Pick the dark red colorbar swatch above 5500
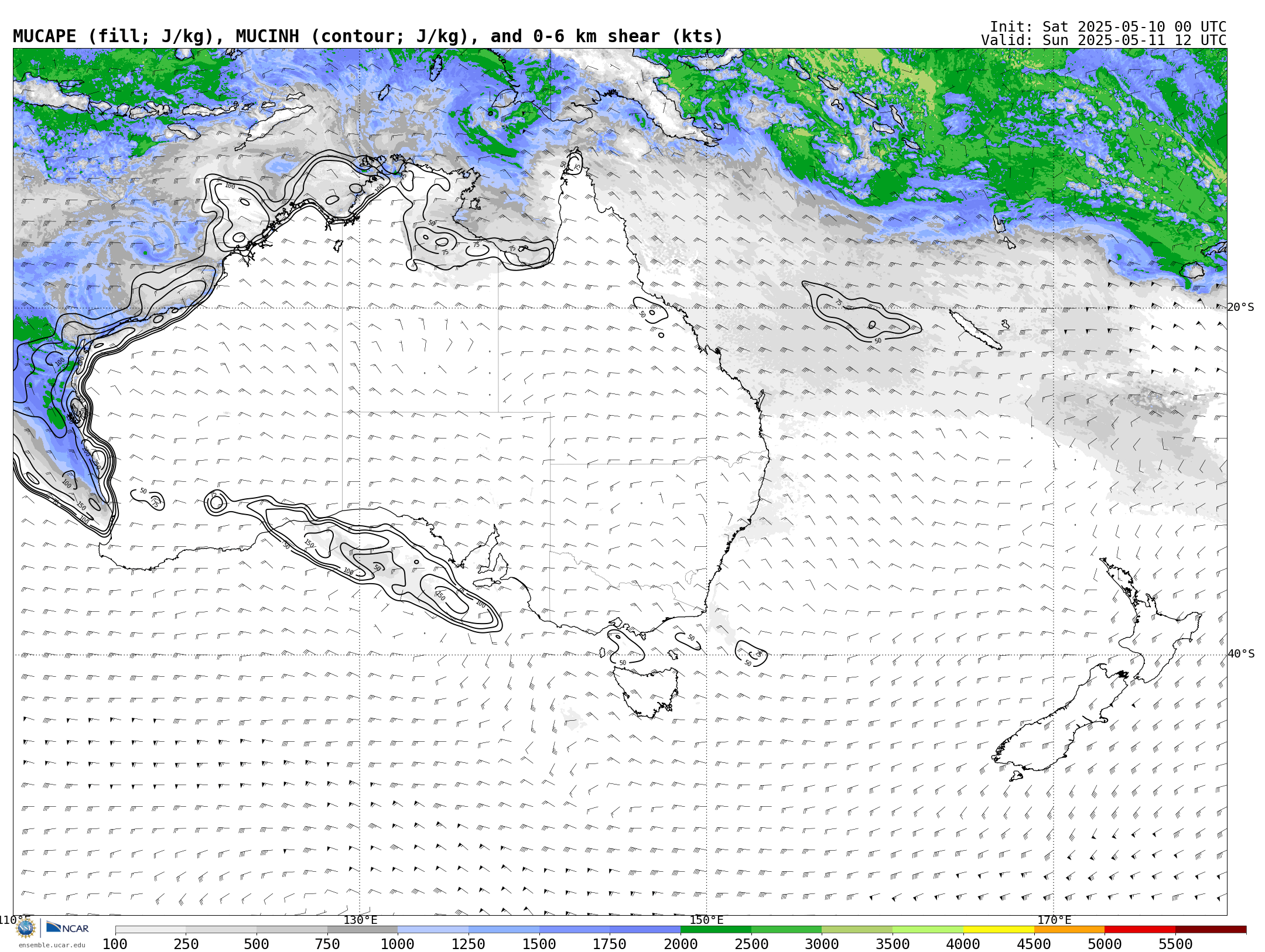The height and width of the screenshot is (952, 1265). click(x=1211, y=930)
